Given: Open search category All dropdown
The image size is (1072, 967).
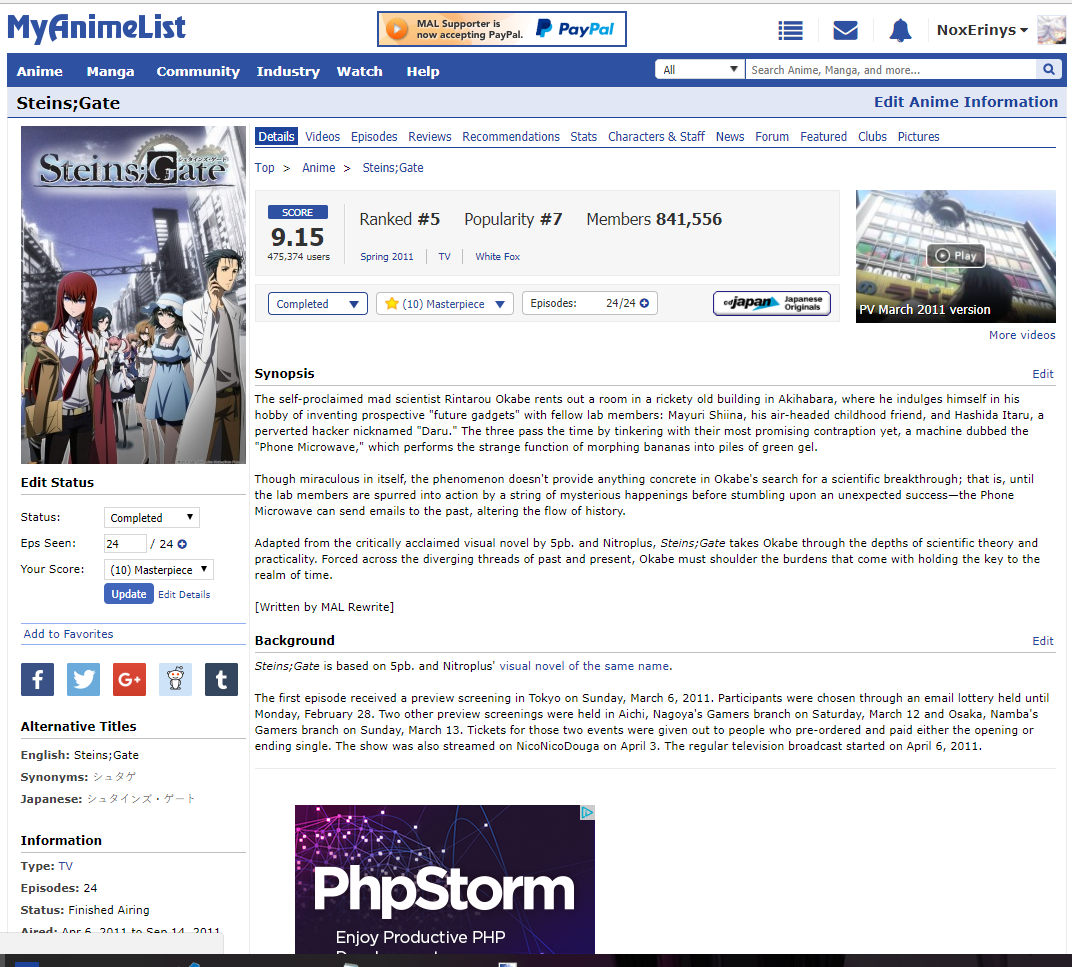Looking at the screenshot, I should tap(699, 69).
